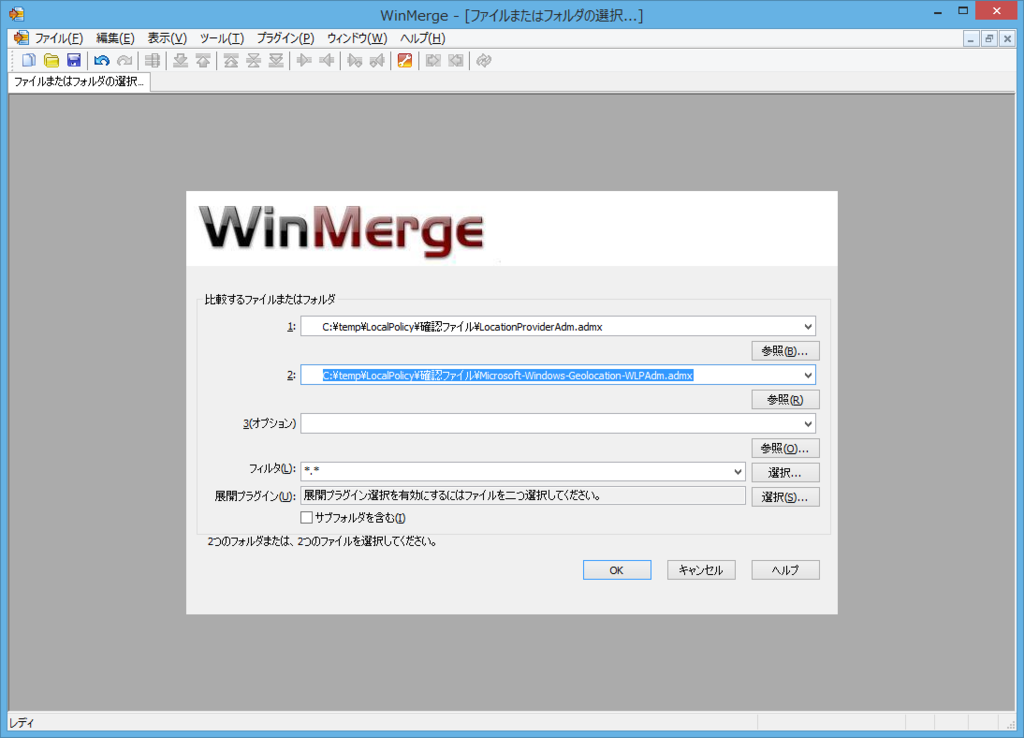
Task: Expand the path 1 dropdown arrow
Action: pyautogui.click(x=808, y=327)
